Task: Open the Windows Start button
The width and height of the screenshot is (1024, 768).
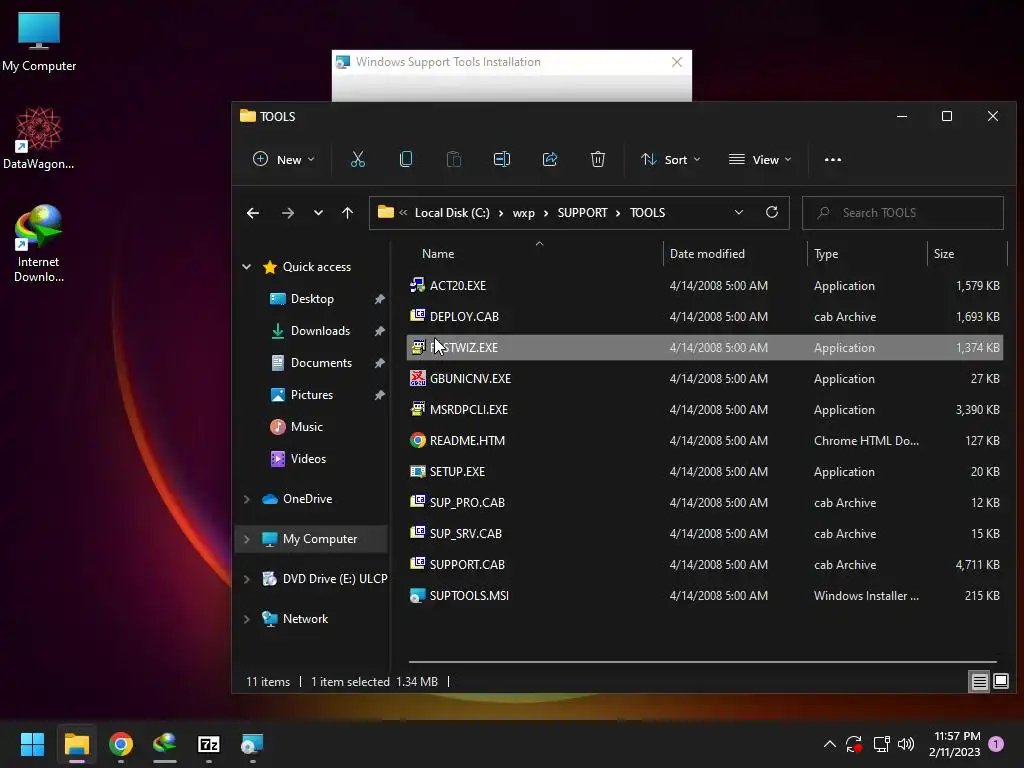Action: [32, 744]
